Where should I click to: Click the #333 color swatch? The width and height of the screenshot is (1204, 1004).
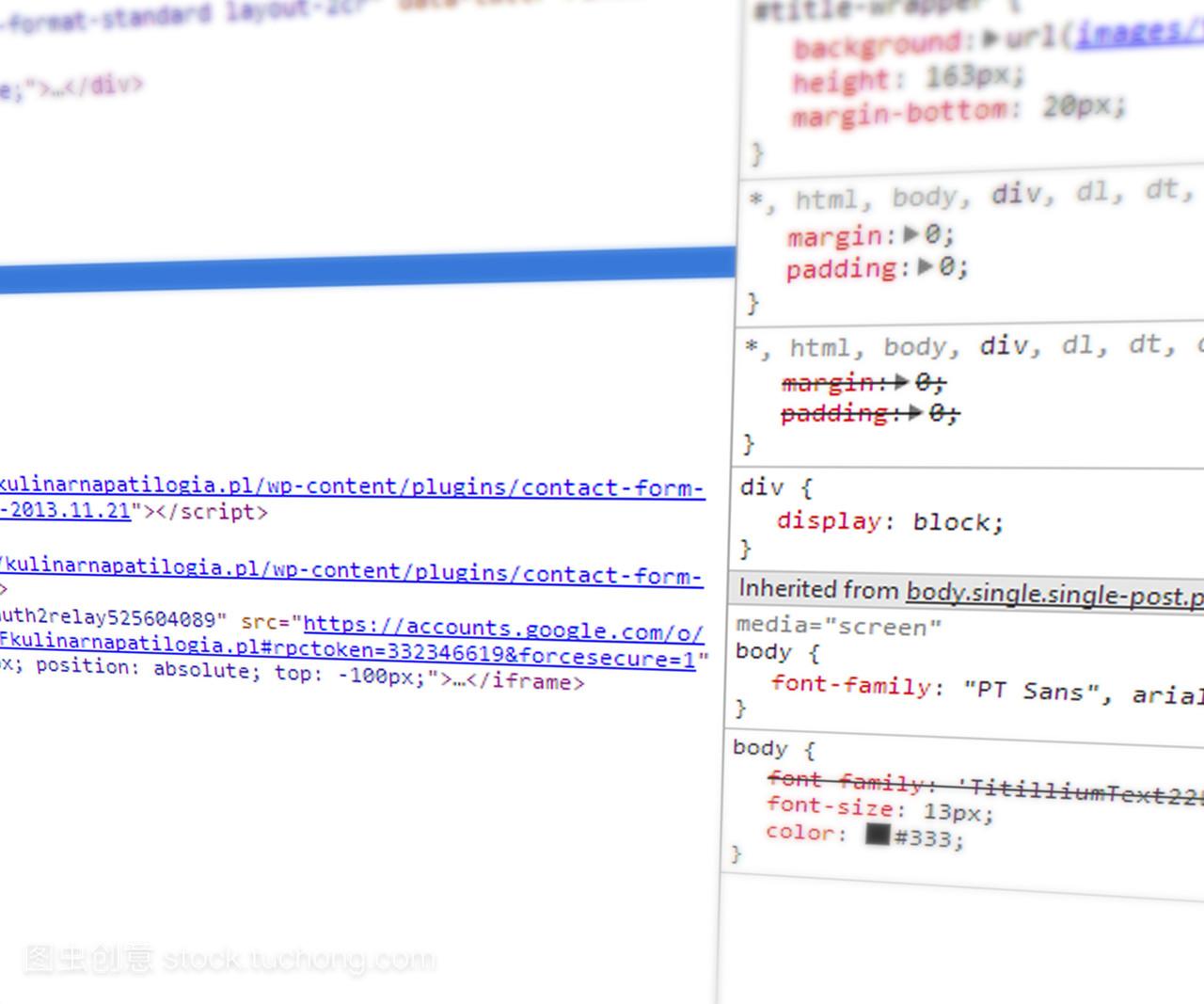tap(878, 834)
